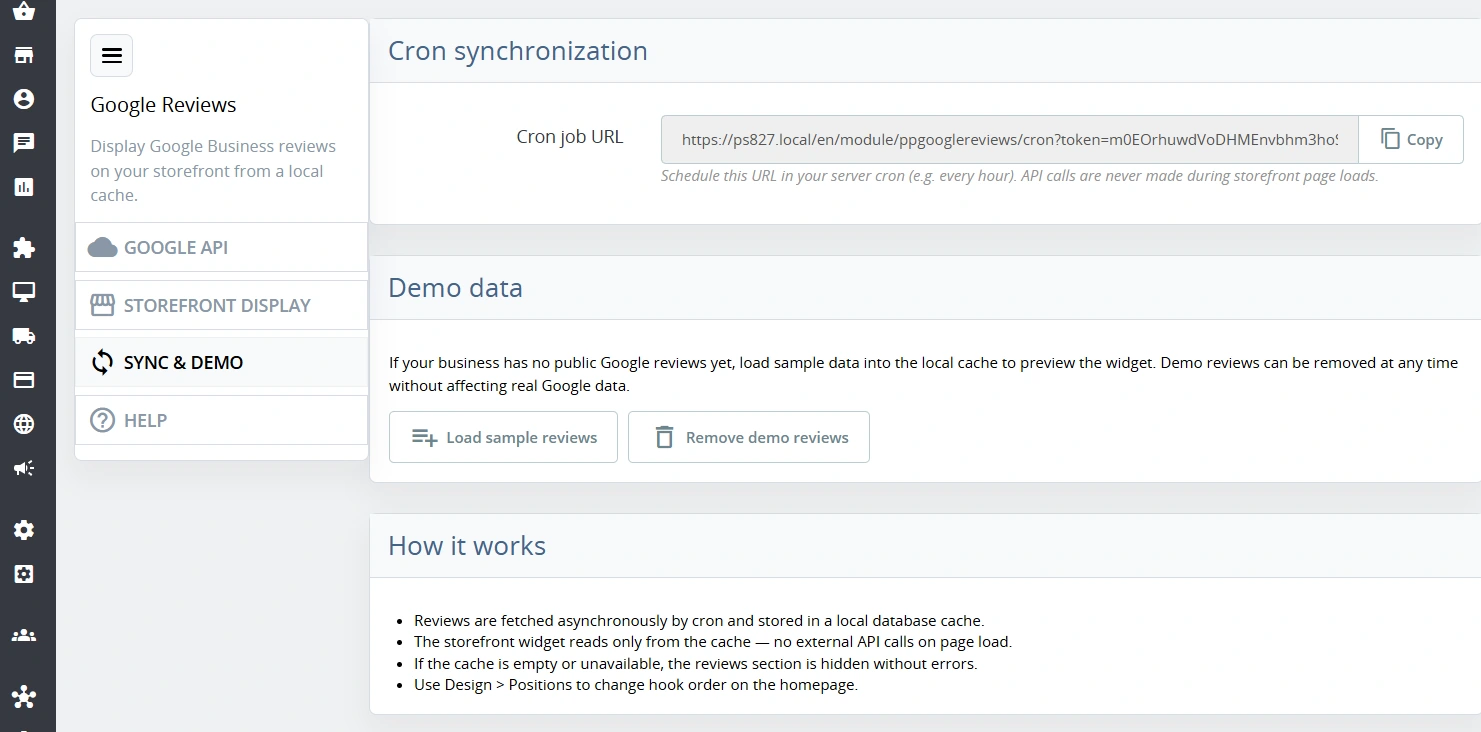
Task: Open the Modules puzzle piece icon
Action: 24,248
